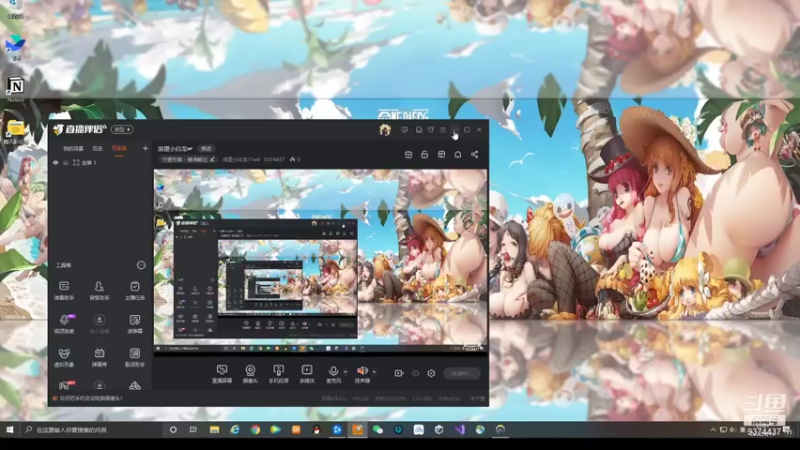Add the 手机投屏 phone mirroring source
Image resolution: width=800 pixels, height=450 pixels.
279,373
